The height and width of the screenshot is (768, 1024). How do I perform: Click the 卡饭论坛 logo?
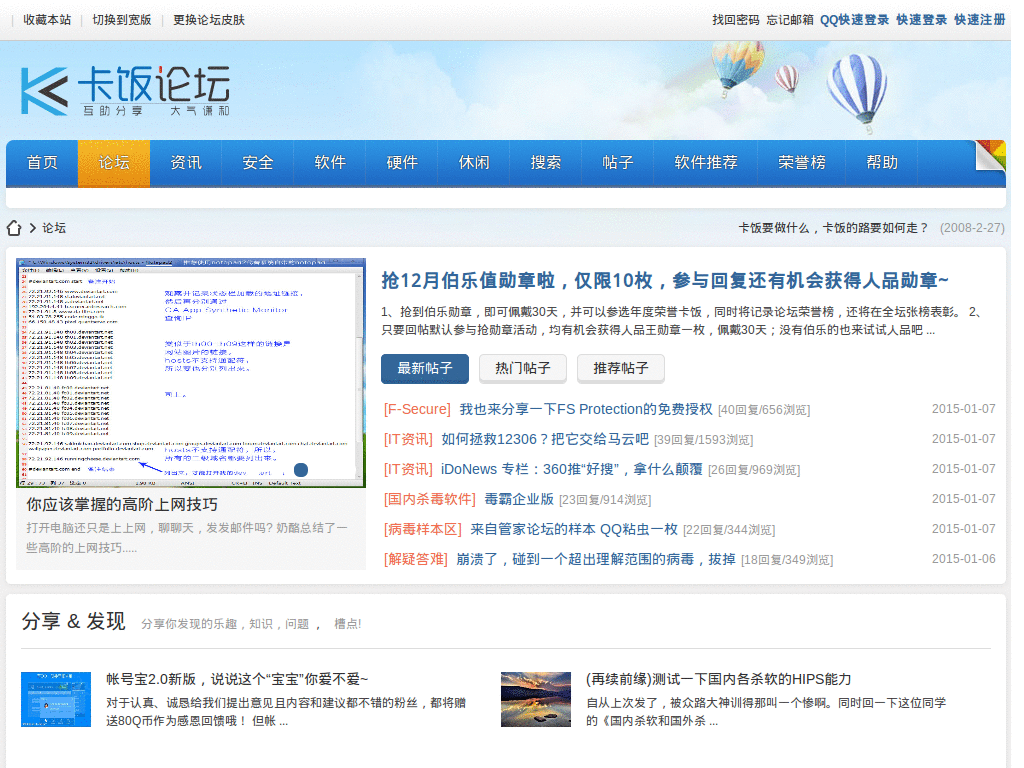[125, 91]
